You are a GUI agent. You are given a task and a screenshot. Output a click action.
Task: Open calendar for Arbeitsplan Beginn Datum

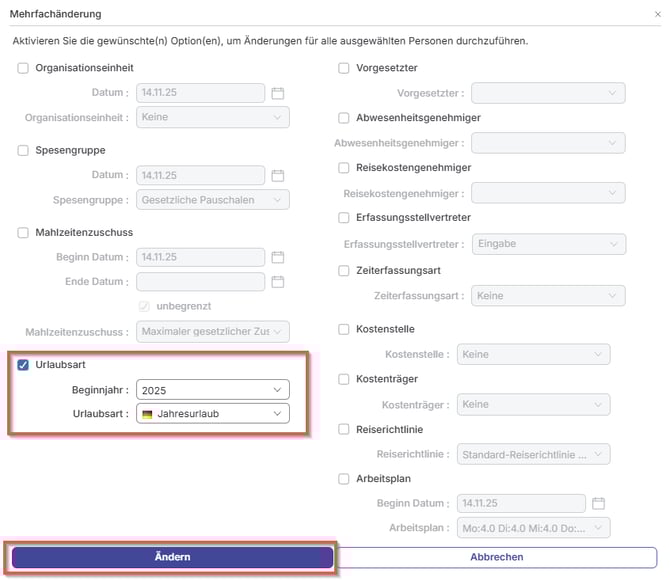[x=599, y=503]
